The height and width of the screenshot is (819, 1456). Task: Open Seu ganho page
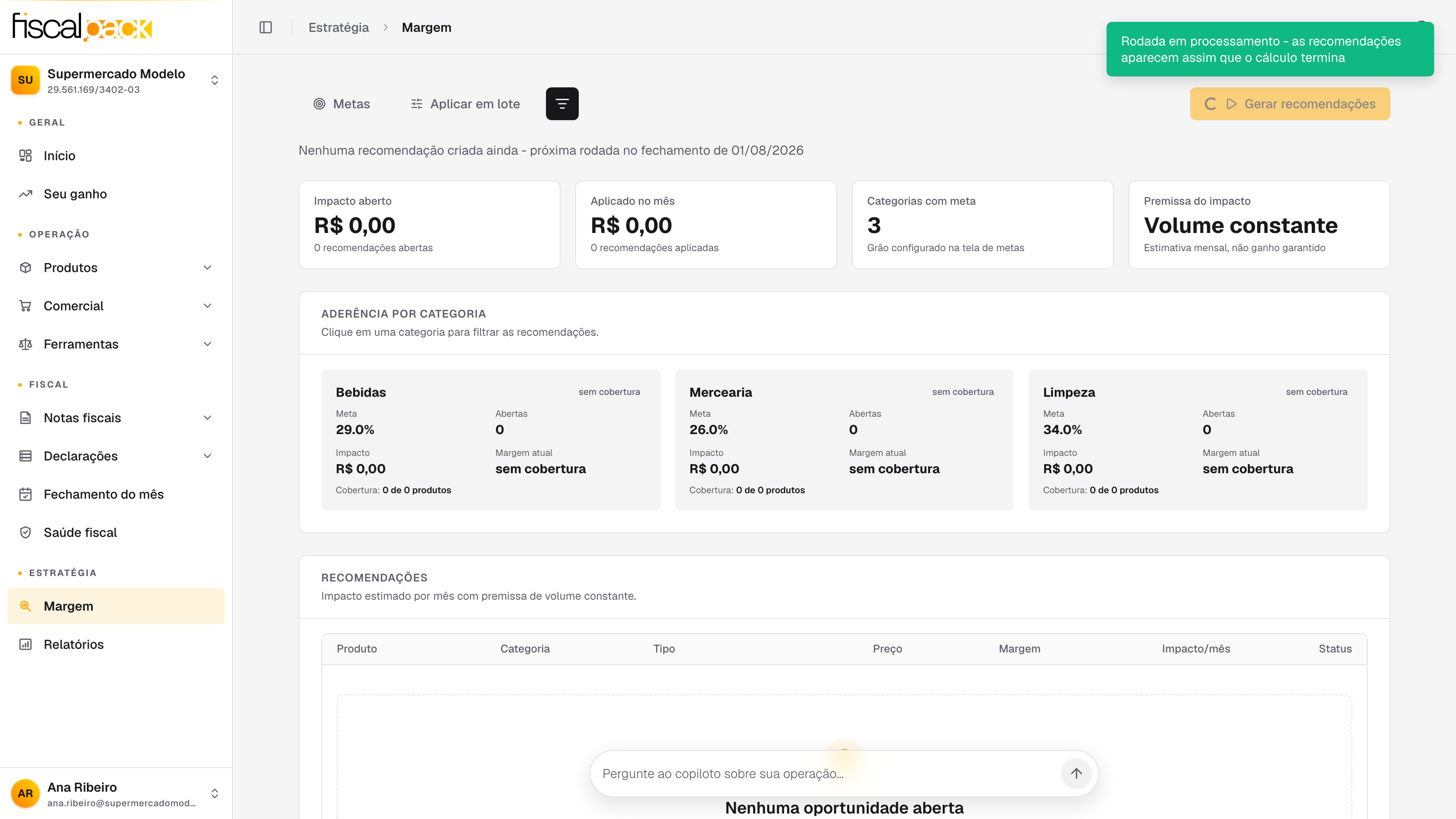(116, 194)
